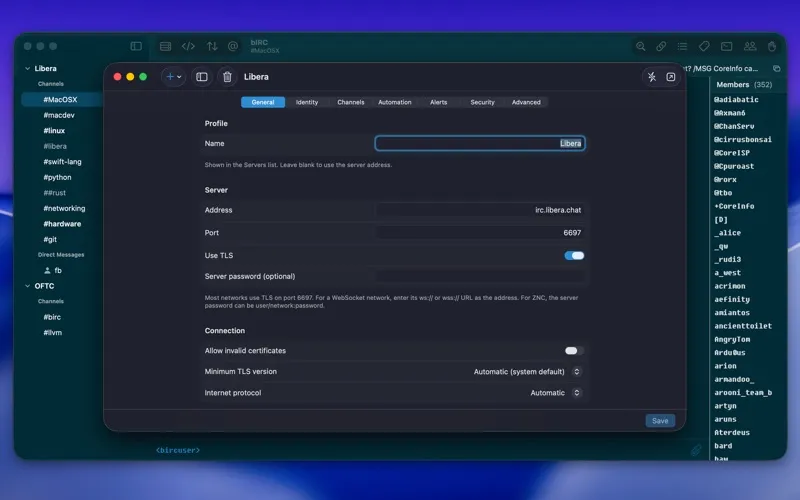Click the pop-out arrow icon in settings
The height and width of the screenshot is (500, 800).
pyautogui.click(x=671, y=77)
